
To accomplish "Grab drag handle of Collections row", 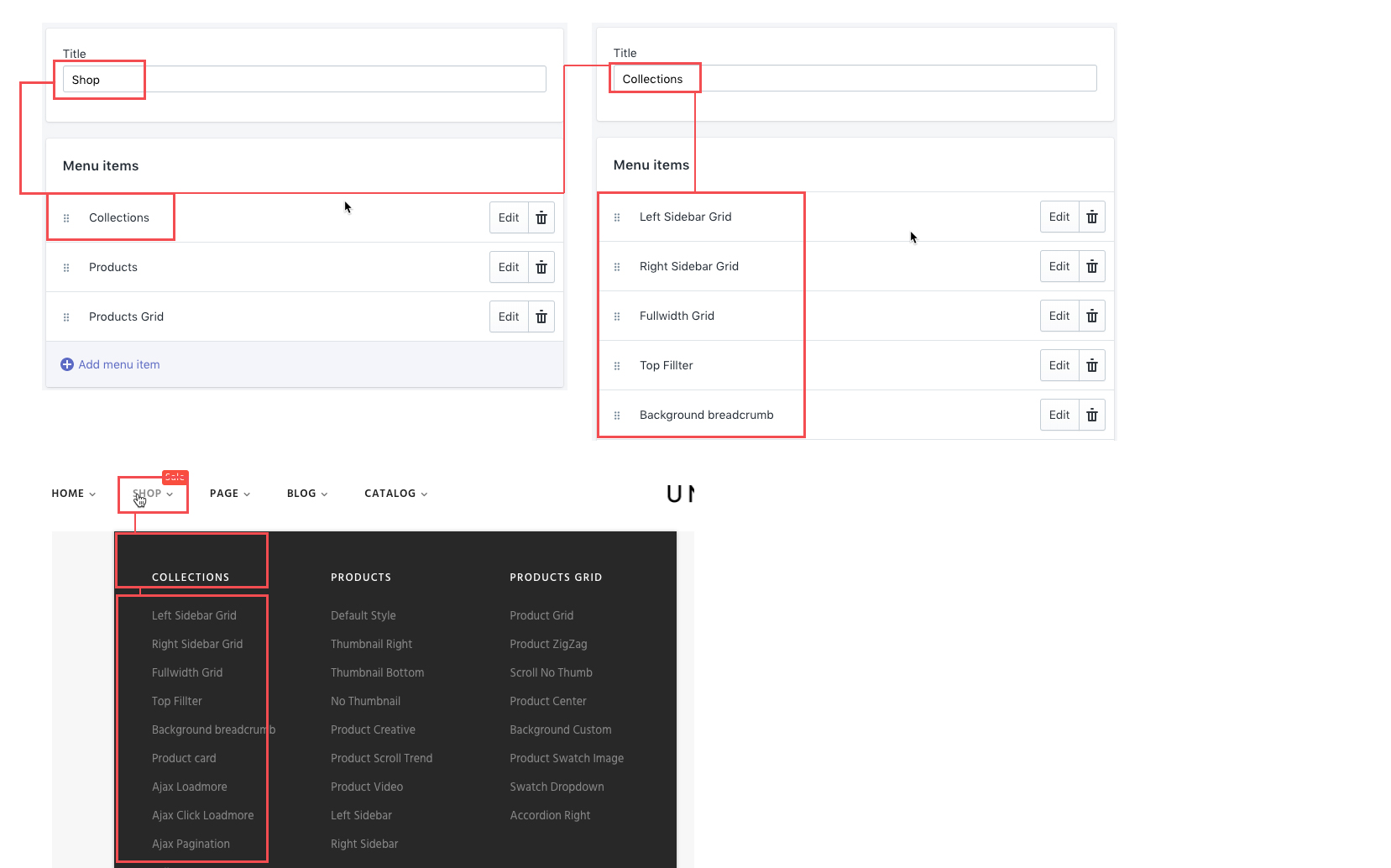I will click(x=66, y=218).
